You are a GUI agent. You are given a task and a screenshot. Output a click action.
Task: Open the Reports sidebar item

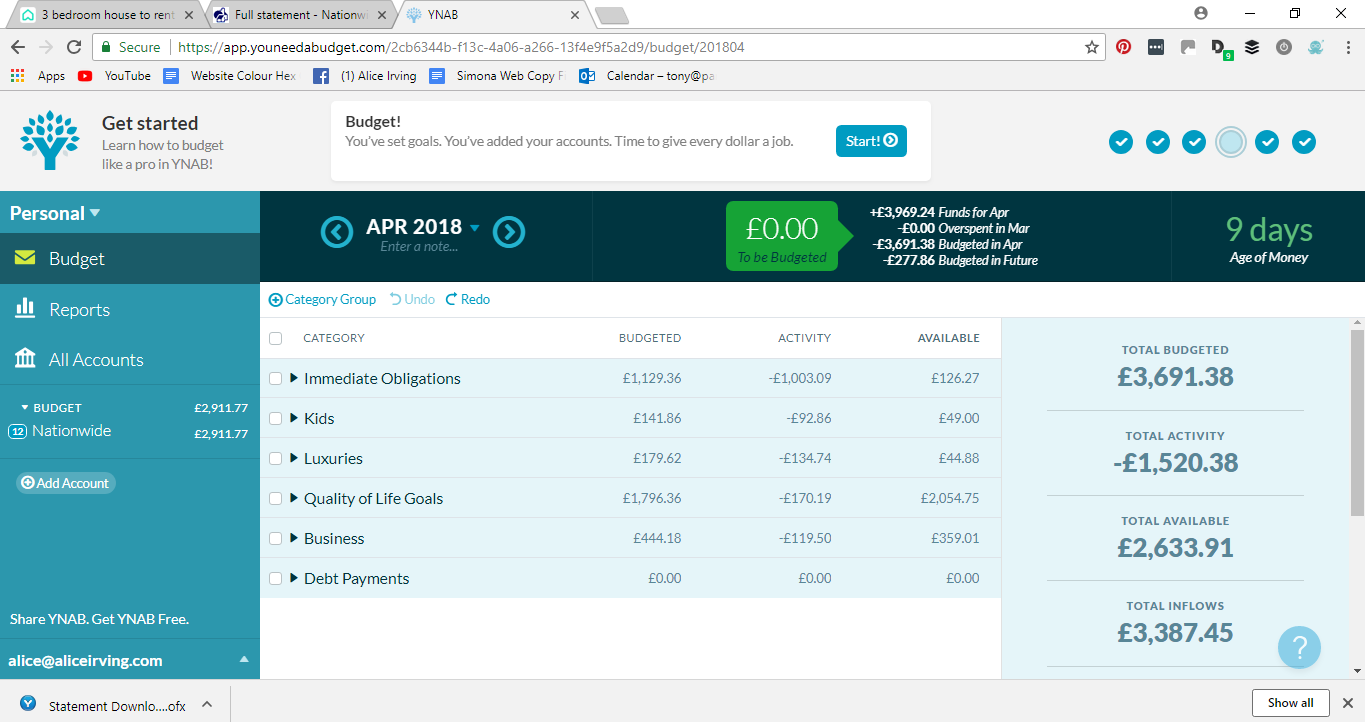point(130,309)
